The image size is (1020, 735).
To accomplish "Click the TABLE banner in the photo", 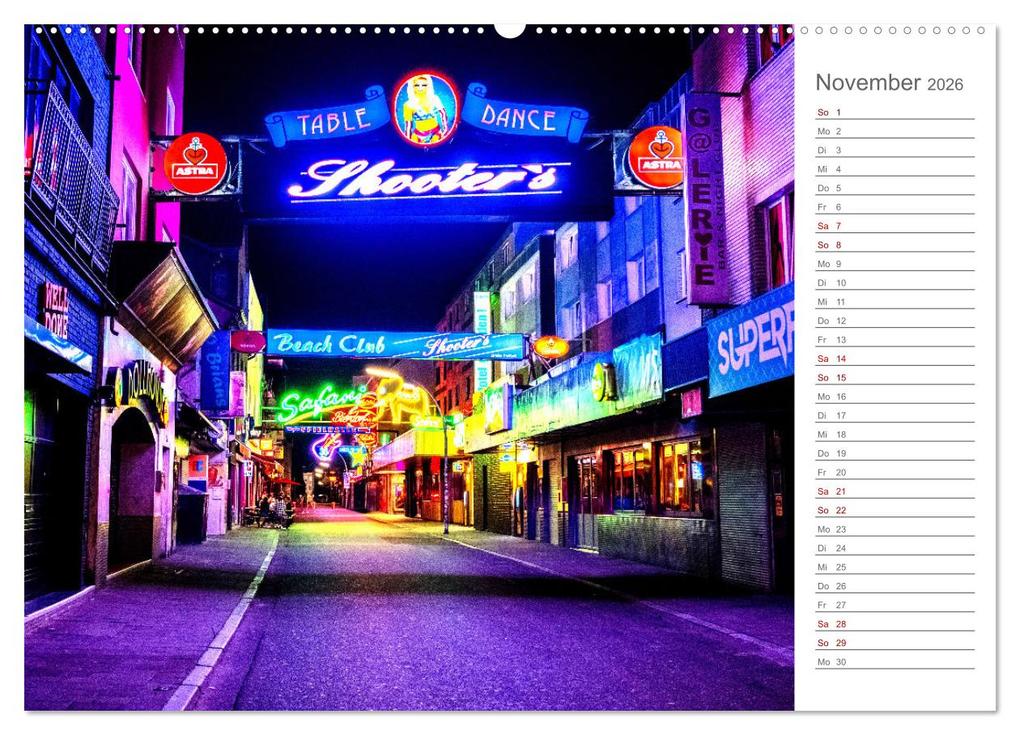I will [x=329, y=118].
